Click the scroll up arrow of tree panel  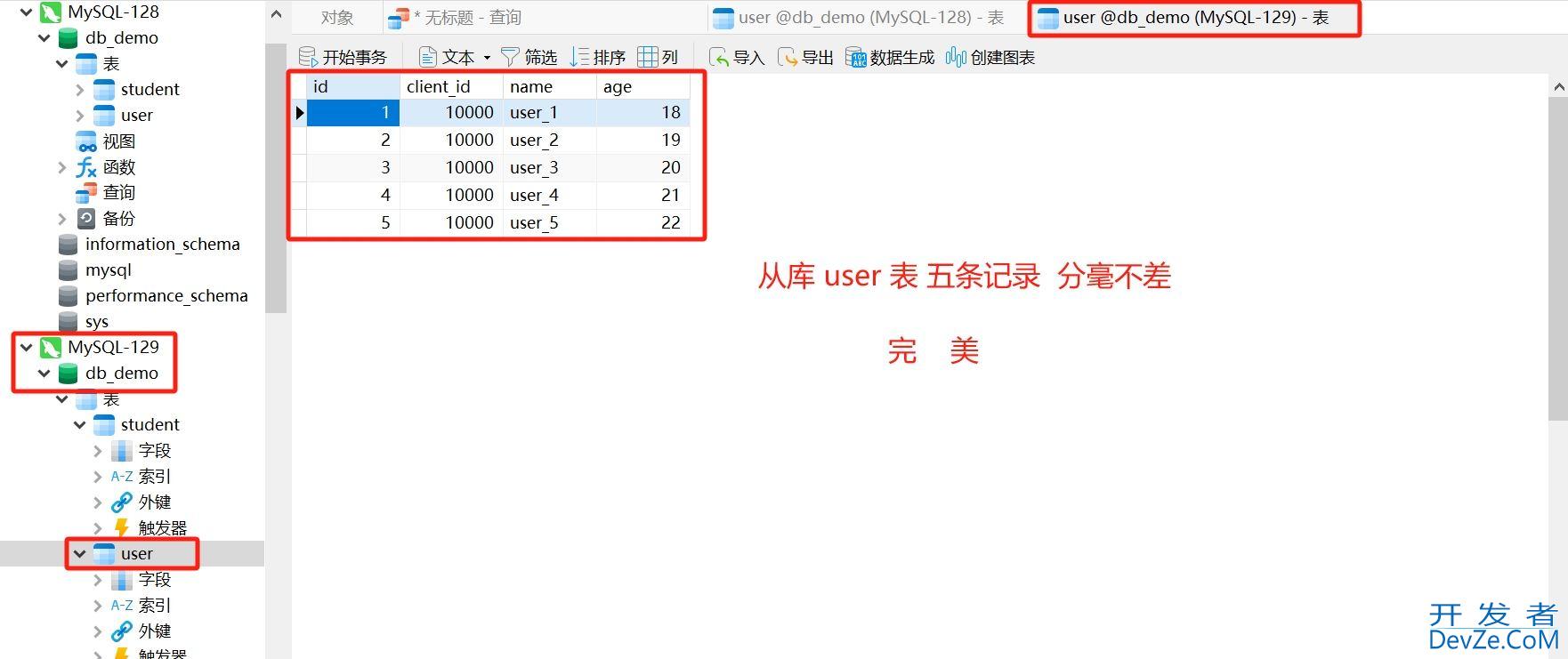point(276,14)
